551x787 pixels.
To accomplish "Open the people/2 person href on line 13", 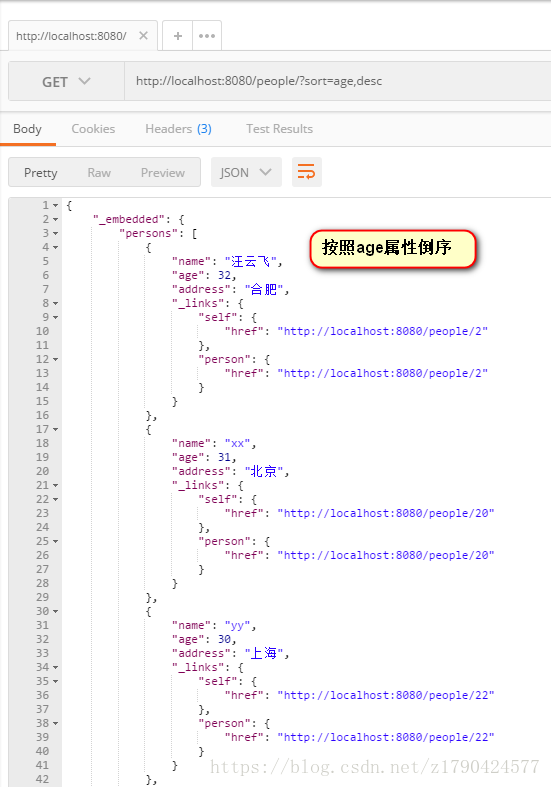I will click(x=383, y=373).
